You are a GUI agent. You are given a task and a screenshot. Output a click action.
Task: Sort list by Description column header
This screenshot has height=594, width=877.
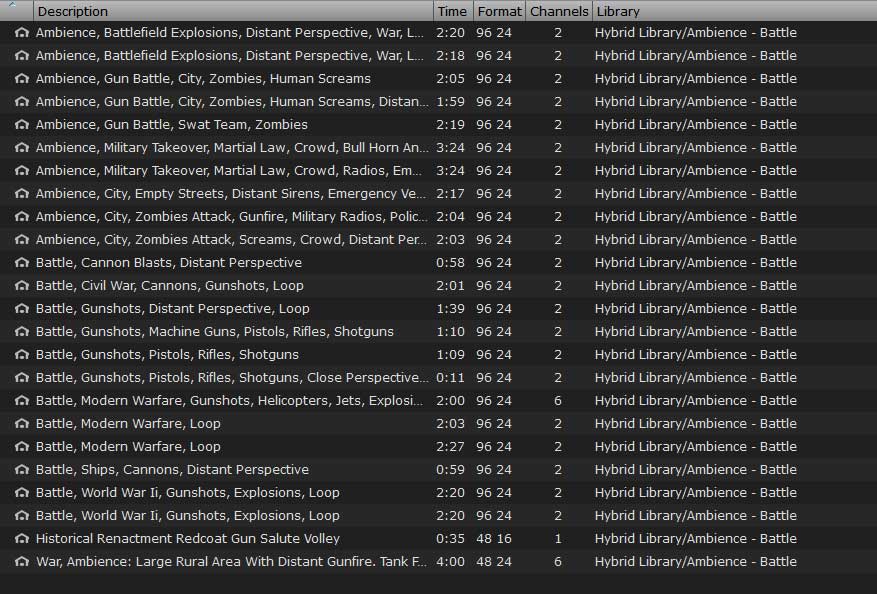(x=232, y=11)
